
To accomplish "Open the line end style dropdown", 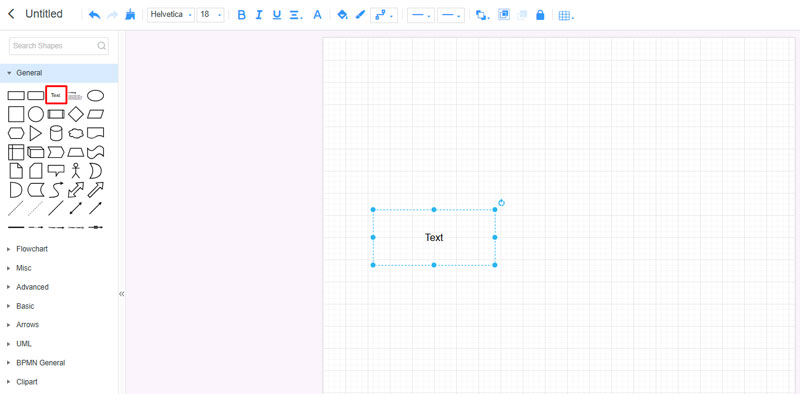I will click(x=451, y=15).
